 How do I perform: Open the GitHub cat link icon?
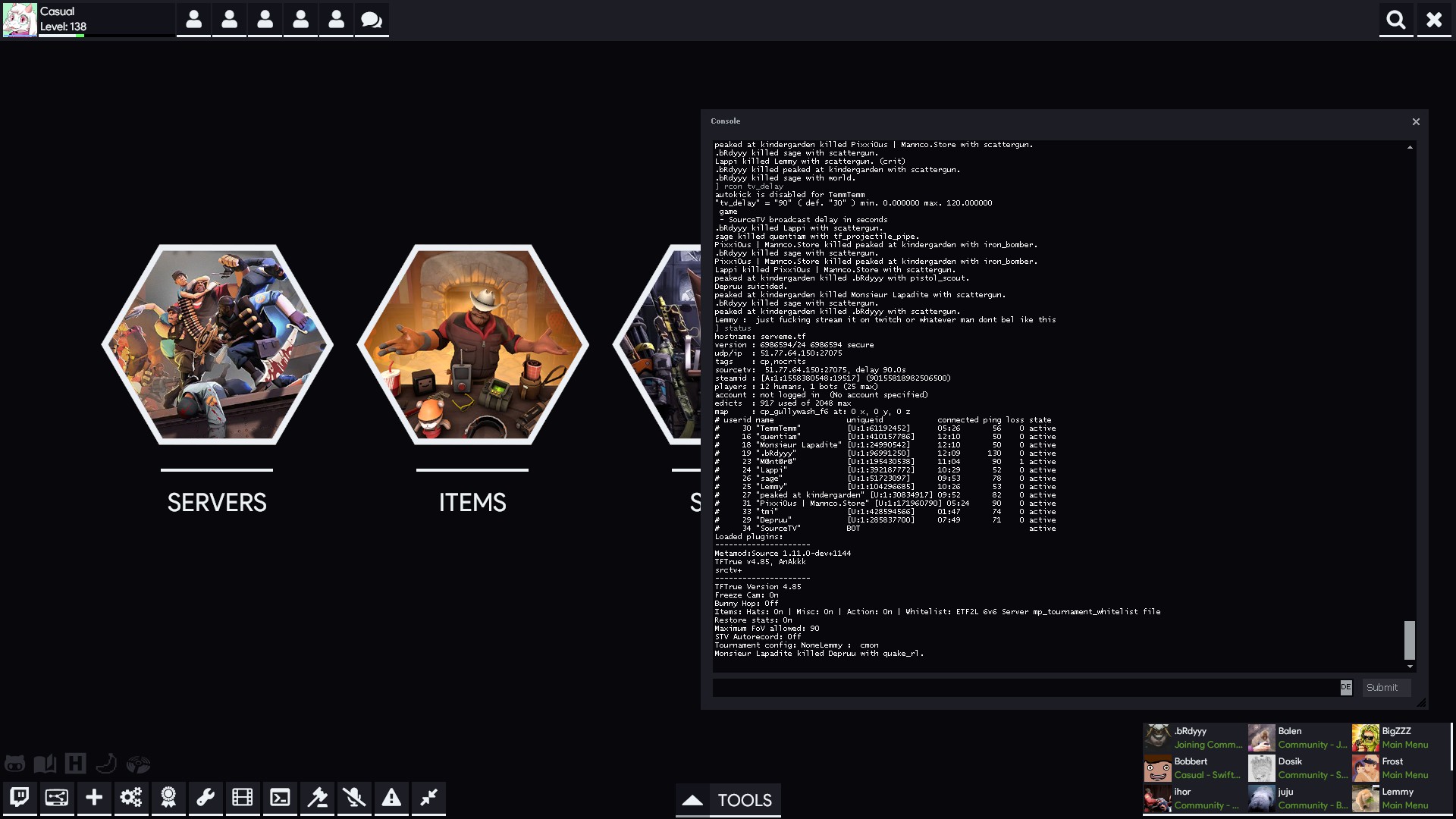coord(14,764)
